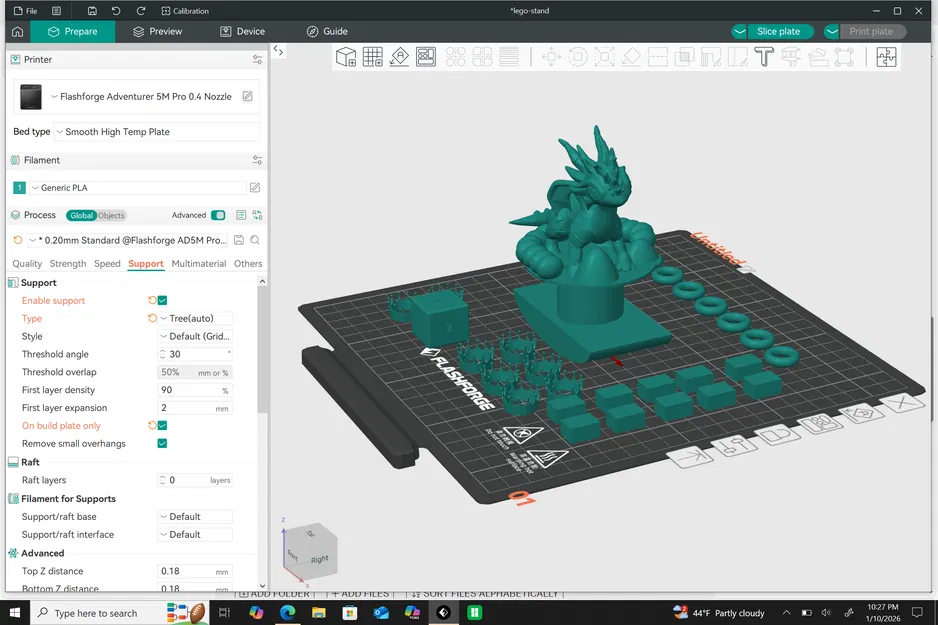Click the Add model cube icon

coord(346,57)
